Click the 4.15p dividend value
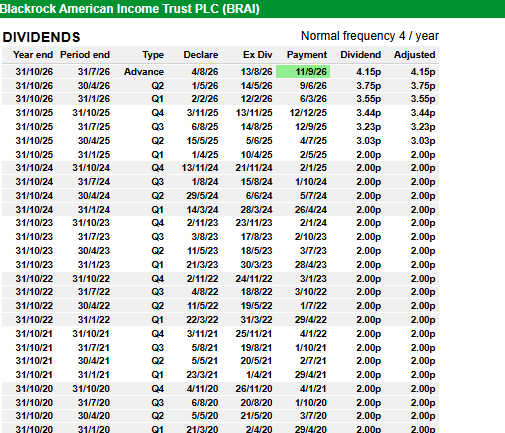This screenshot has width=505, height=433. pyautogui.click(x=368, y=72)
